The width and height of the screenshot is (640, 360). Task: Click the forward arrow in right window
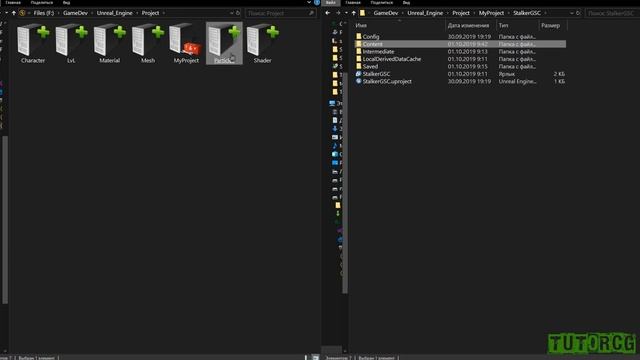338,13
